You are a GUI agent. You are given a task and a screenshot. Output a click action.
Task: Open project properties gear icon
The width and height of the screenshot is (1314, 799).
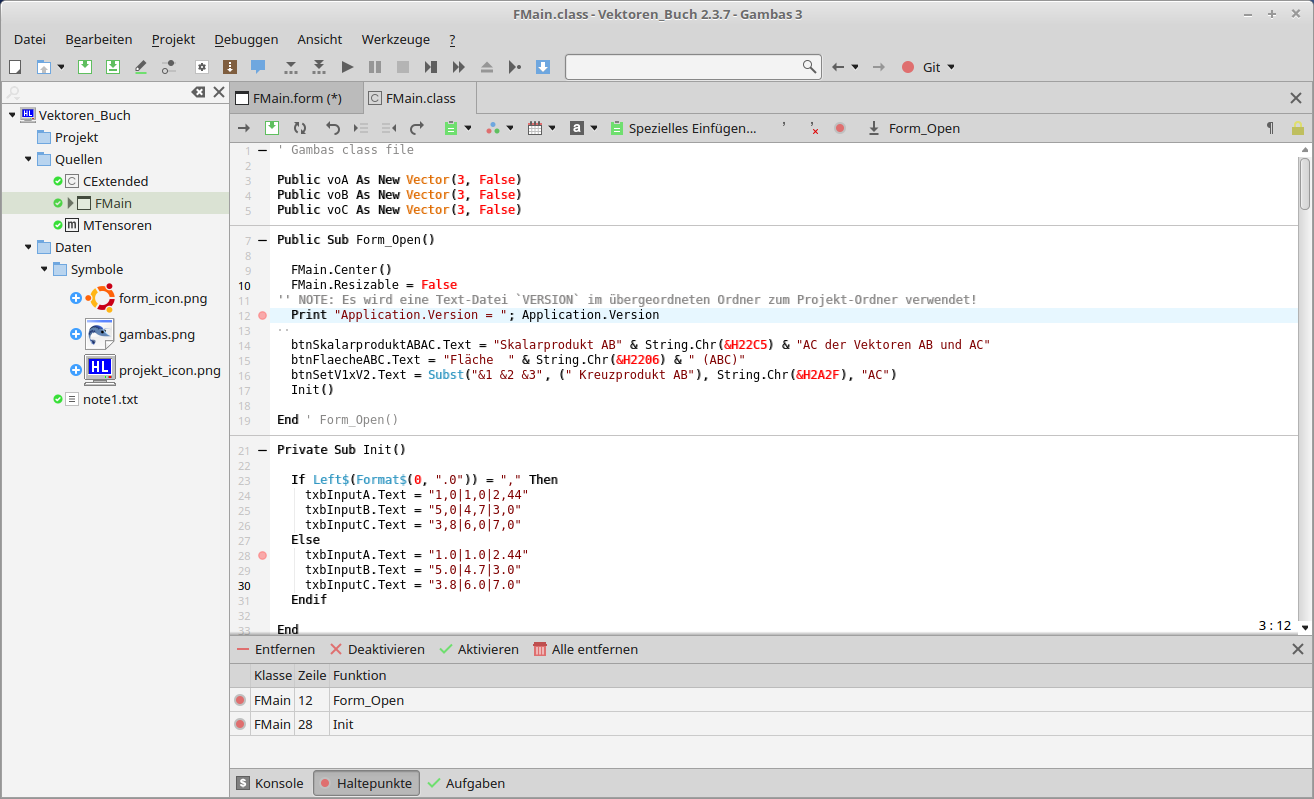click(201, 67)
